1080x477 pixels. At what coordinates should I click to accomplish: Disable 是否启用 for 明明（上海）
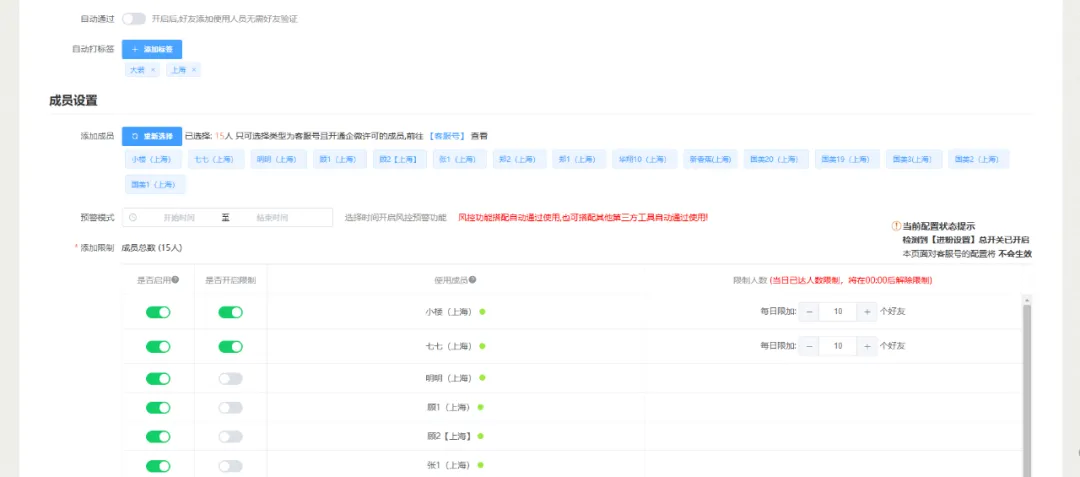click(x=158, y=379)
